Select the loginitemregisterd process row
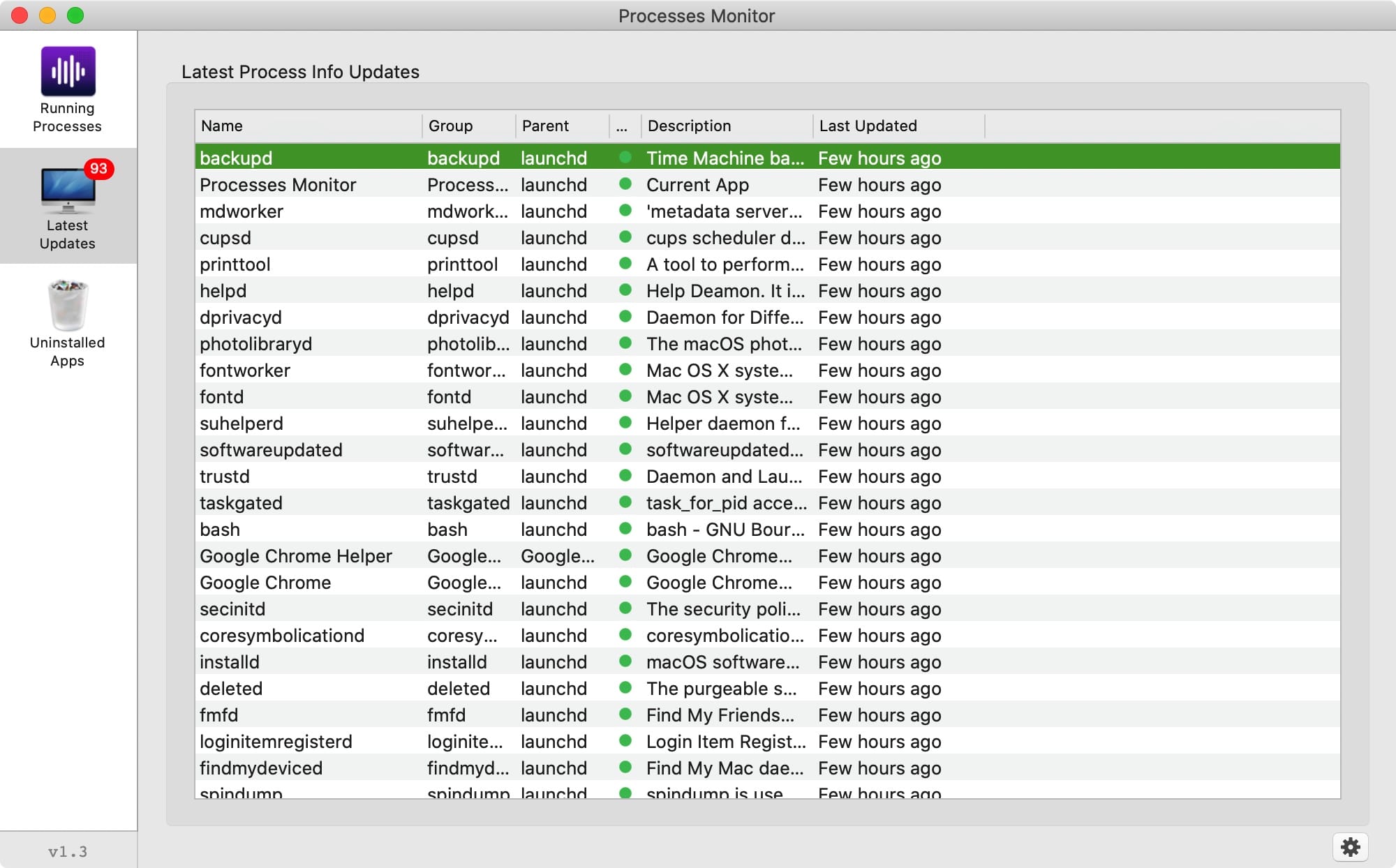Image resolution: width=1396 pixels, height=868 pixels. (x=768, y=742)
